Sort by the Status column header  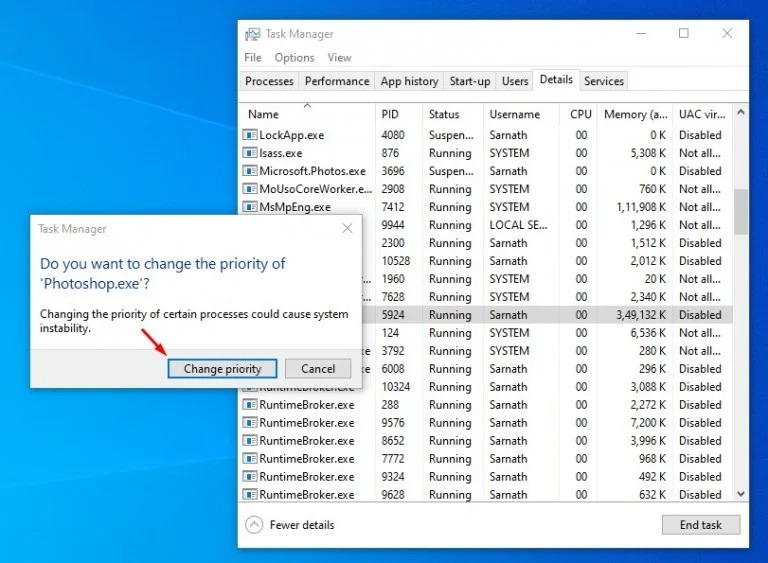[x=453, y=114]
